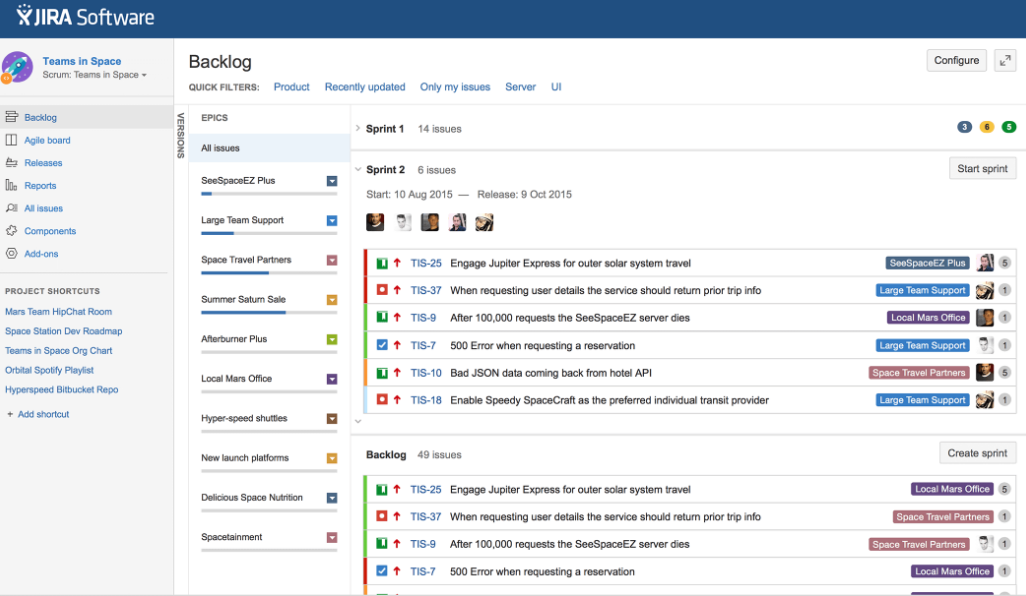This screenshot has height=596, width=1026.
Task: Click the assignee avatar on TIS-25 sprint row
Action: point(985,263)
